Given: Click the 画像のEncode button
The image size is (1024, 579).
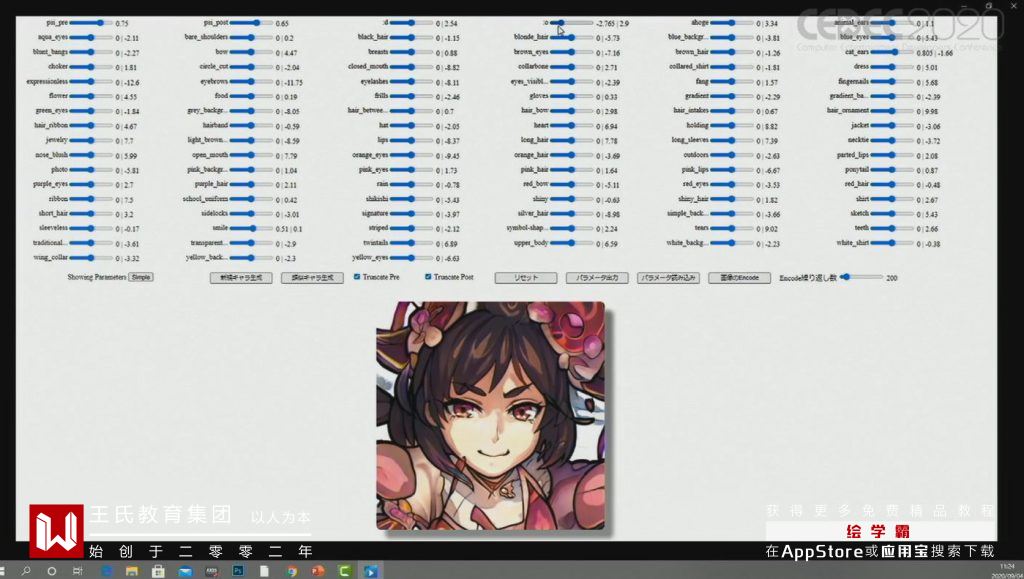Looking at the screenshot, I should tap(739, 278).
